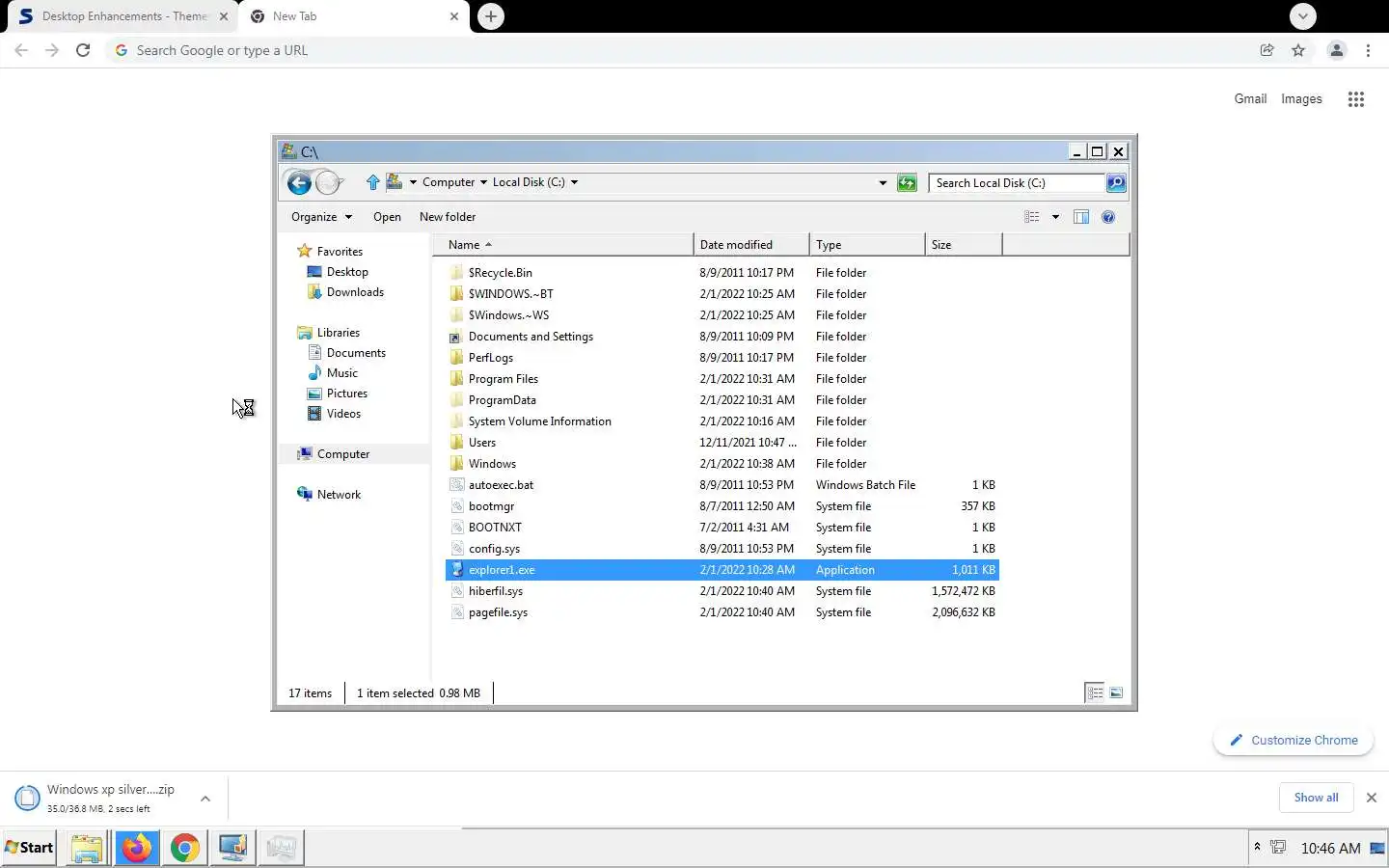Go up one folder level
This screenshot has height=868, width=1389.
(373, 182)
